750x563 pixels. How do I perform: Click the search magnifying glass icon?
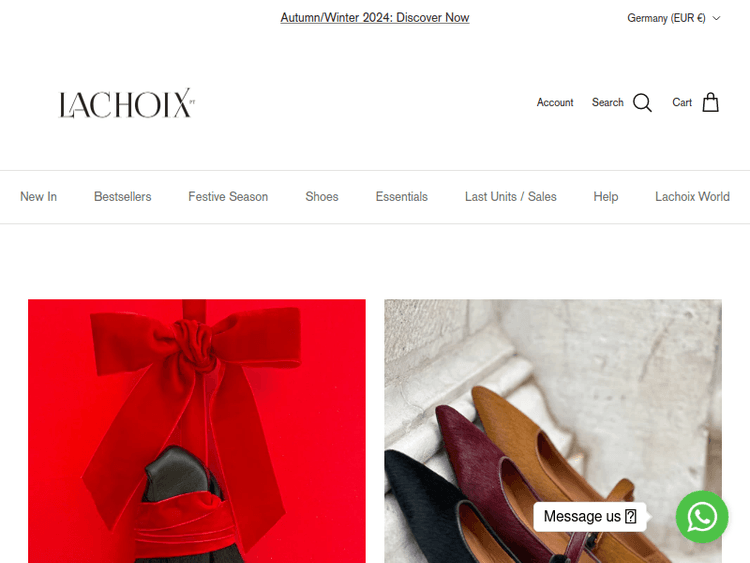pos(642,102)
